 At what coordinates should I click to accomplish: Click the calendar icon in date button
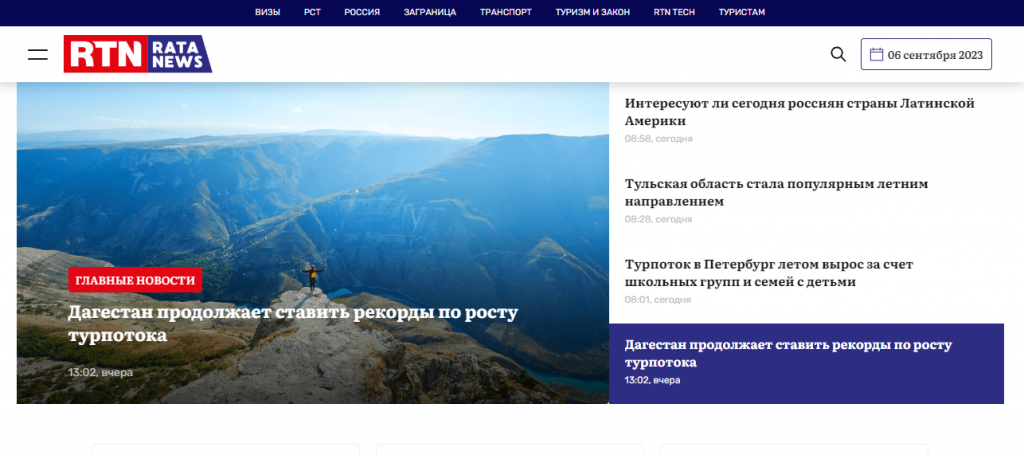876,54
